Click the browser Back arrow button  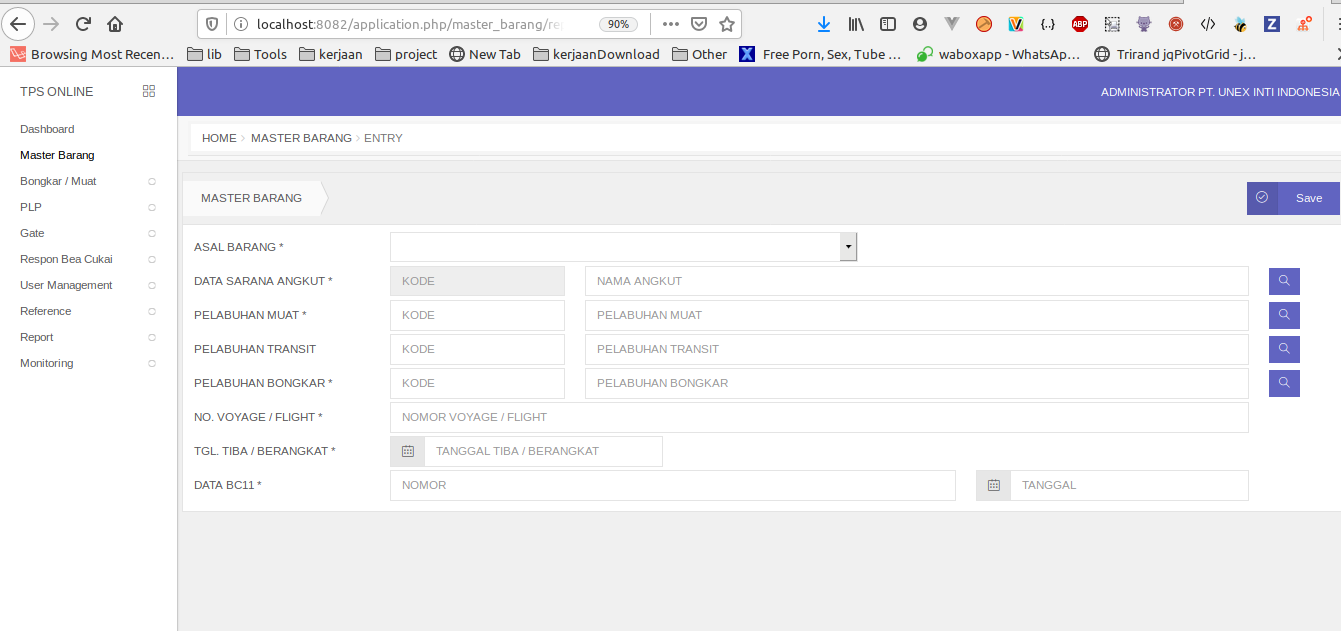click(x=19, y=23)
